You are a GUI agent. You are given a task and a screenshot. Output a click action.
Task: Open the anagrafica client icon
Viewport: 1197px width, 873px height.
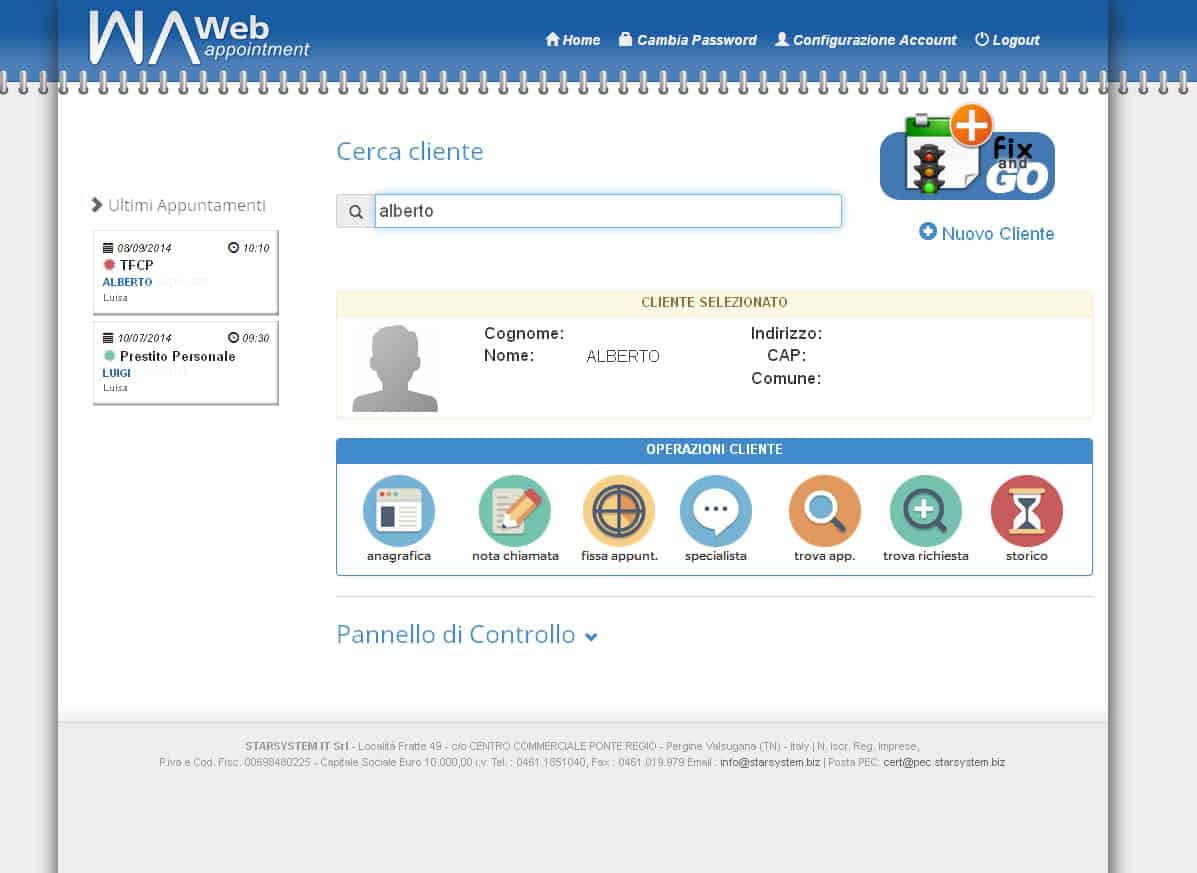pos(398,511)
